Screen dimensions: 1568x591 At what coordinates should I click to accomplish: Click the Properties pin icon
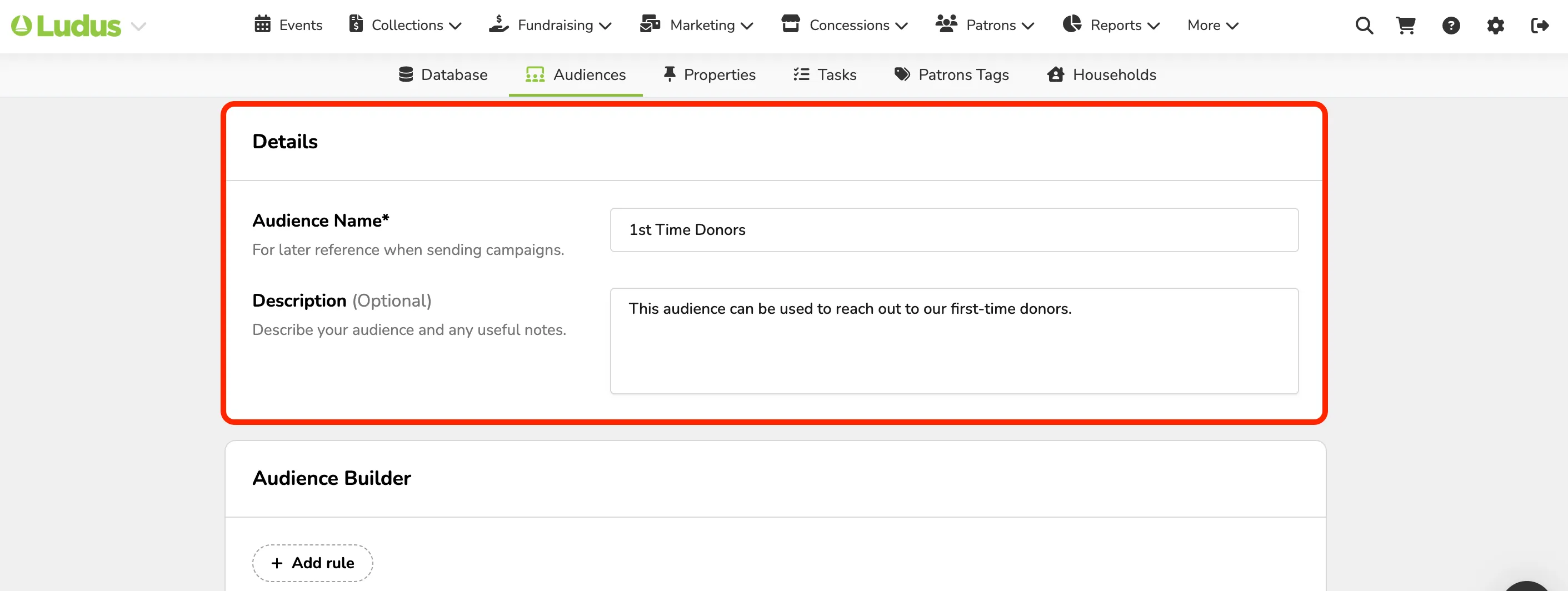pos(670,74)
